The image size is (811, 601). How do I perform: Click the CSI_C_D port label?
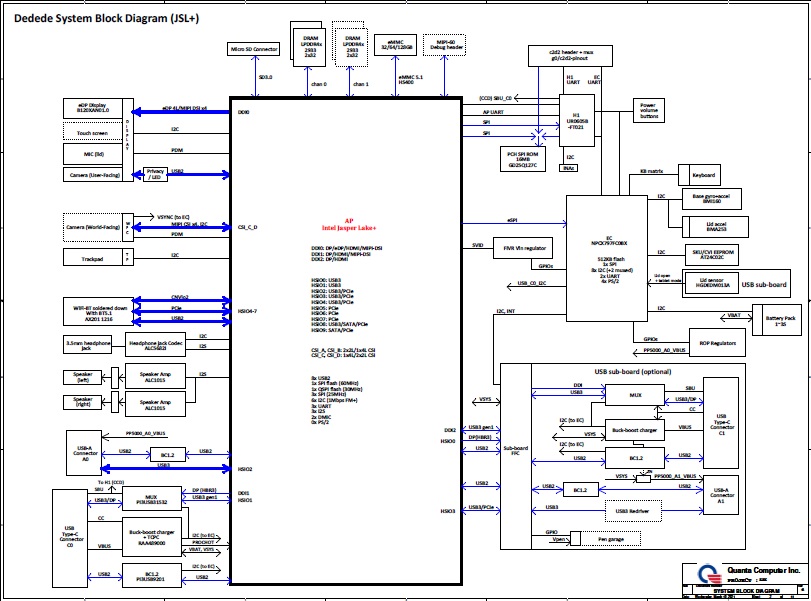tap(247, 227)
